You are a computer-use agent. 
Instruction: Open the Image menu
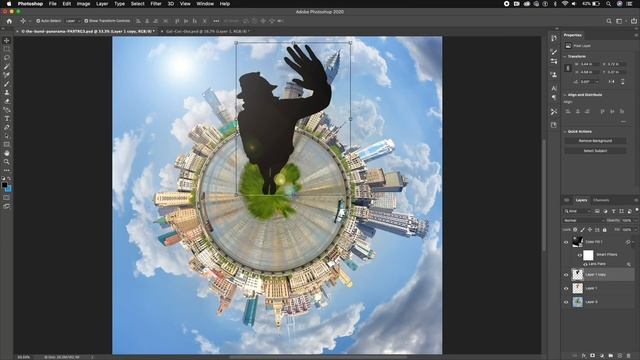click(83, 4)
